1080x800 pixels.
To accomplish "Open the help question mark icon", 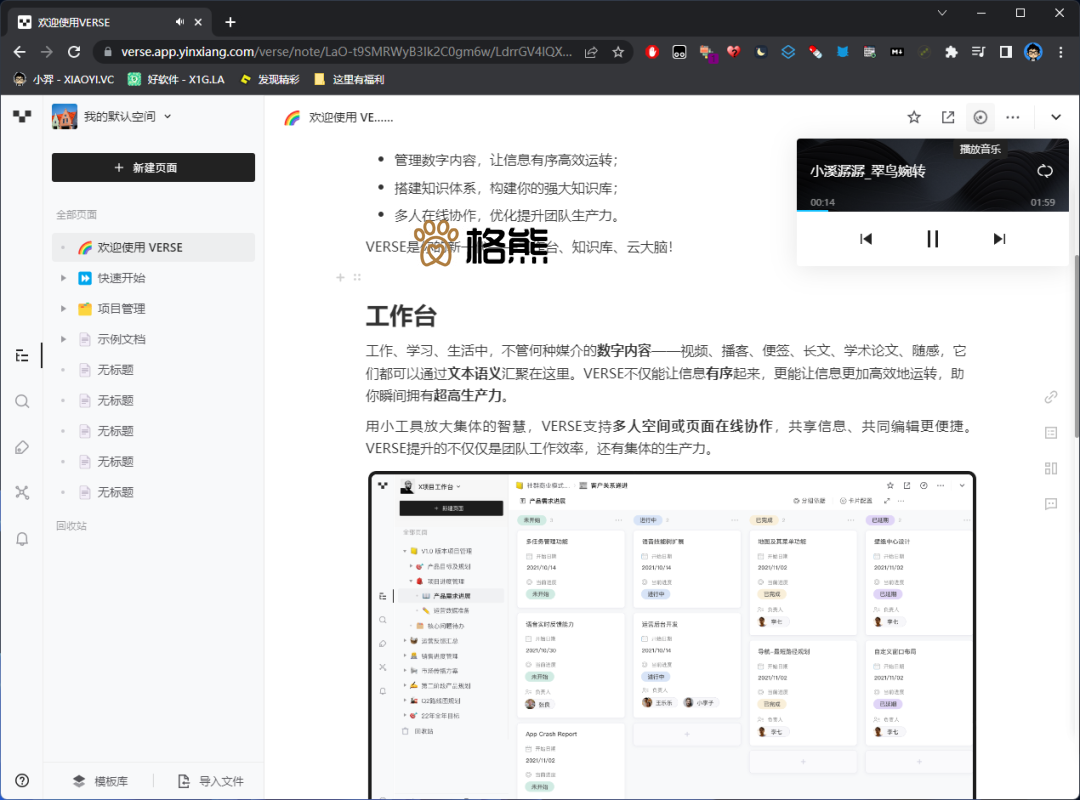I will (22, 780).
